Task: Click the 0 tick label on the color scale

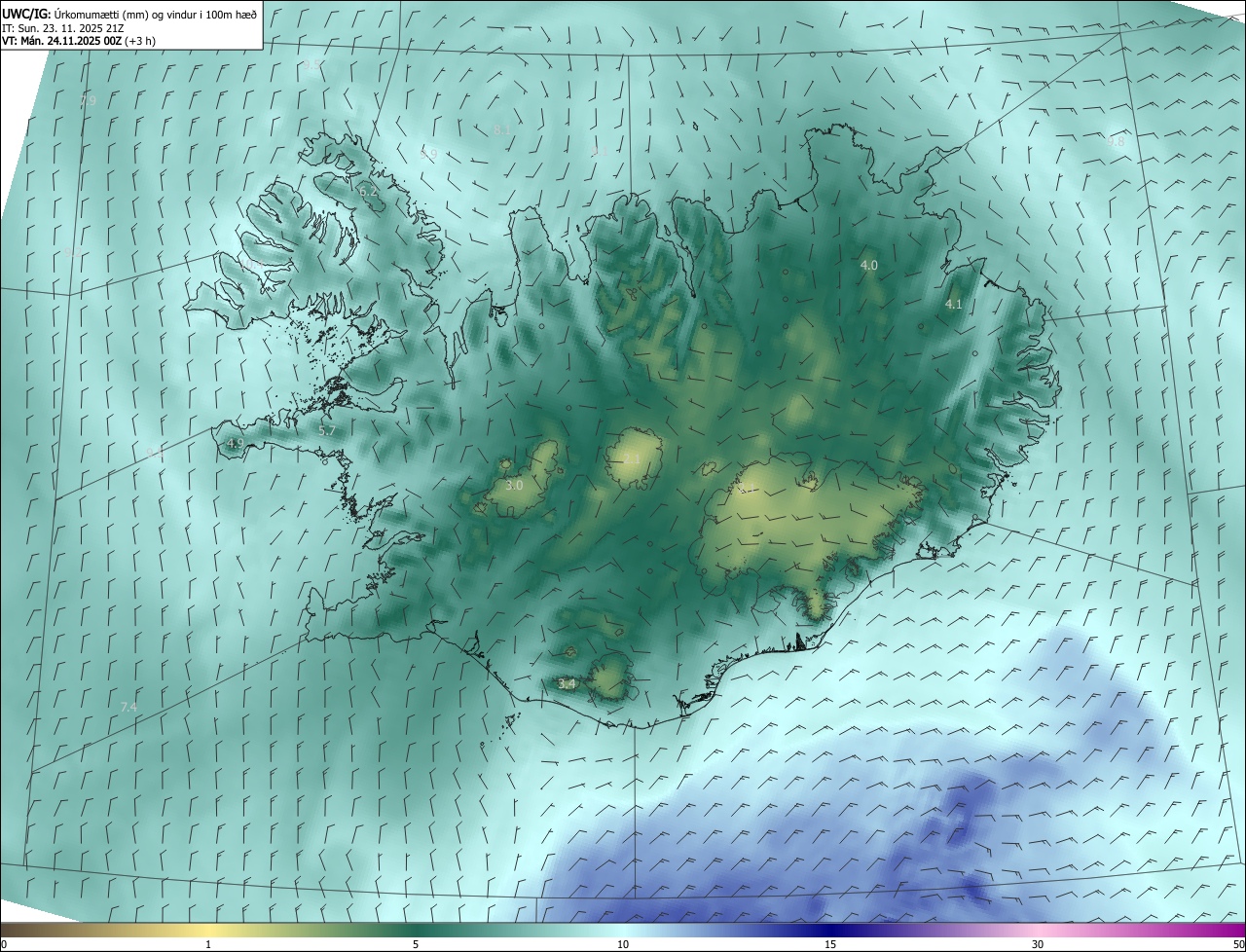Action: (x=4, y=944)
